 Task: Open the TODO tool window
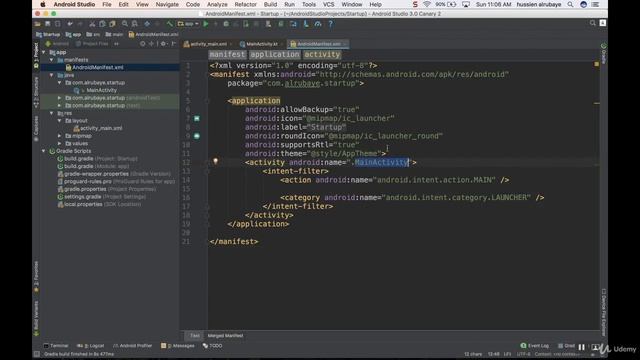(213, 346)
